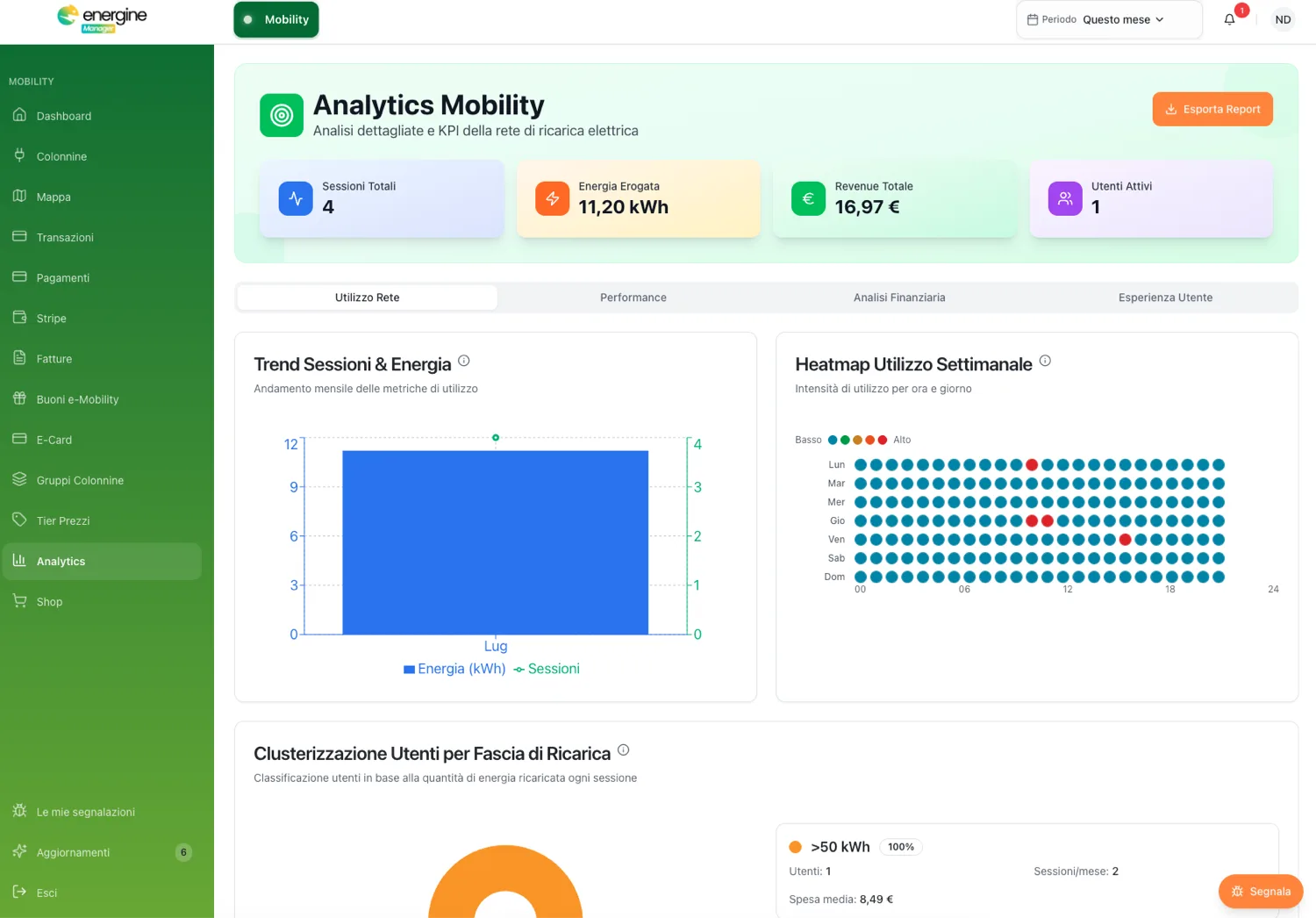Click the Lug axis label
1316x918 pixels.
coord(496,646)
